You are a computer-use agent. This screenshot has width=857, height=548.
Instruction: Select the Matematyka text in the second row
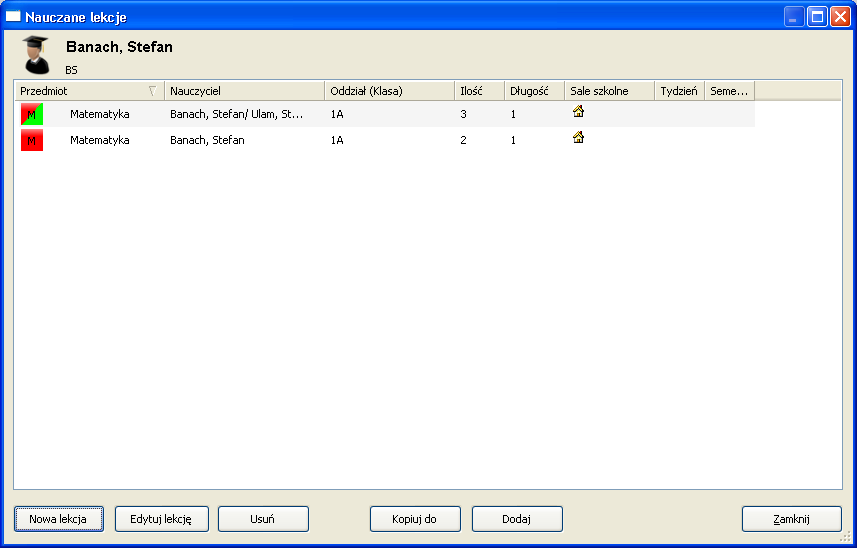99,140
